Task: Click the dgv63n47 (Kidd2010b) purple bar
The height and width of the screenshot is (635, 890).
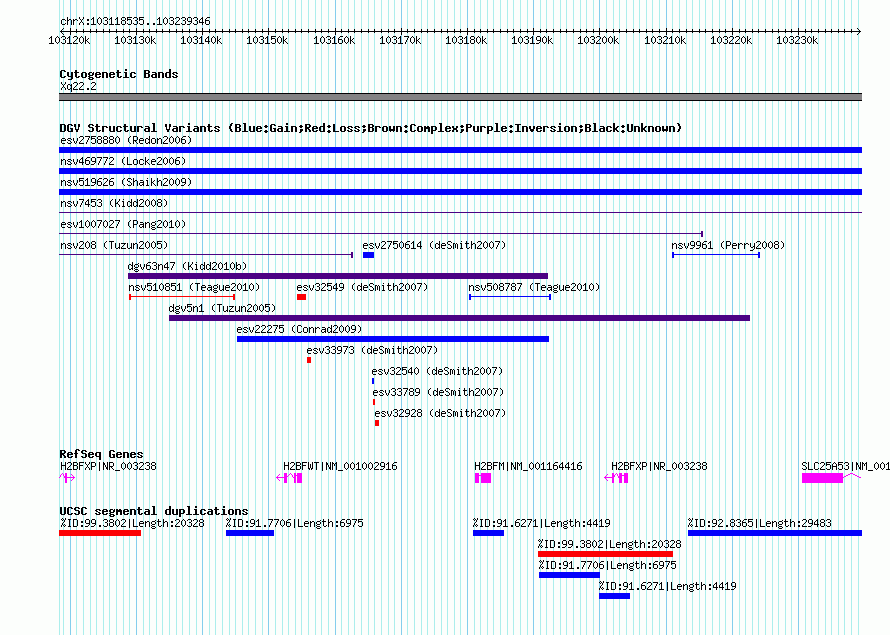Action: 338,276
